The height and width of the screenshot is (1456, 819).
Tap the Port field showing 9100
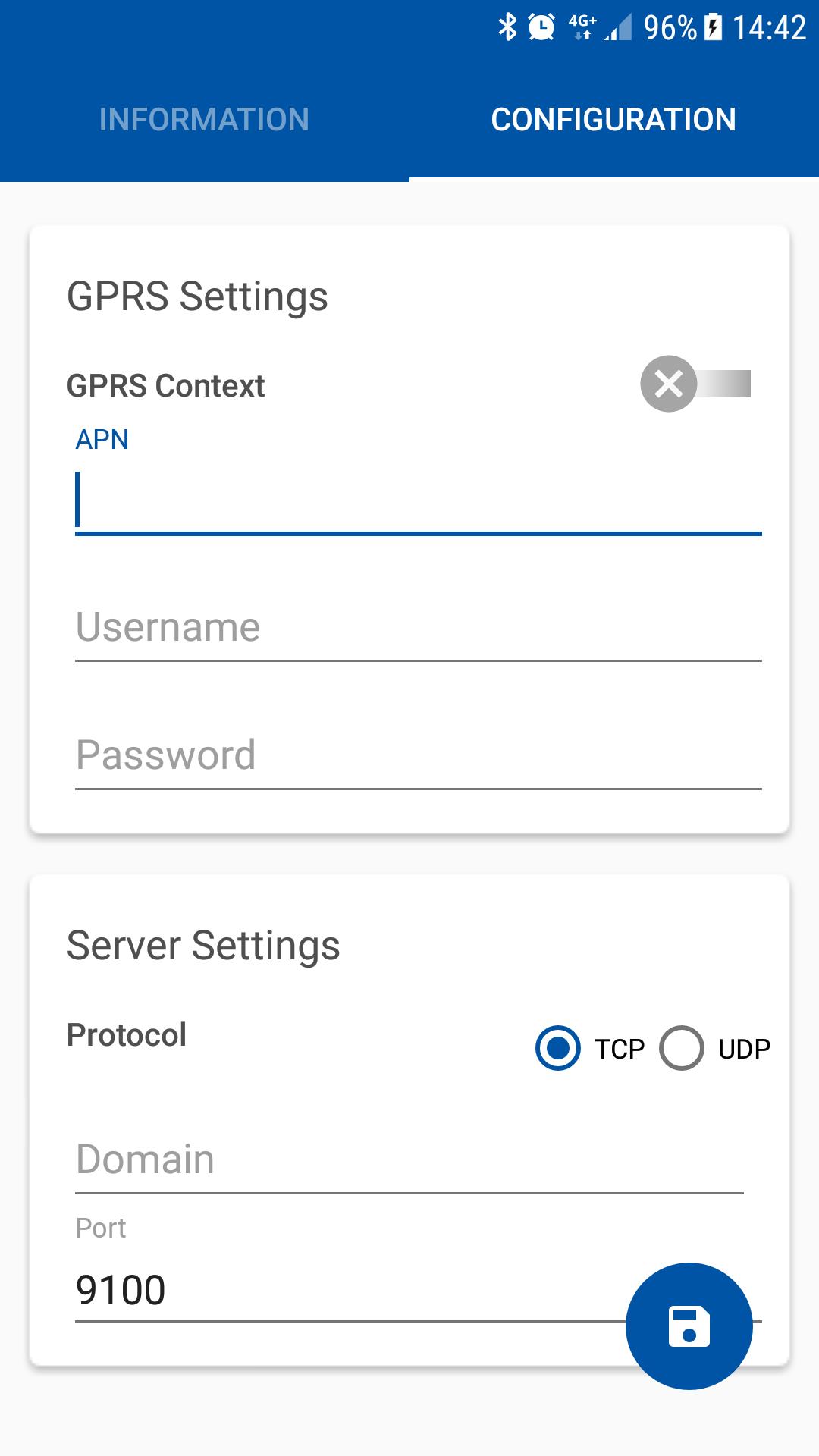pos(341,1290)
